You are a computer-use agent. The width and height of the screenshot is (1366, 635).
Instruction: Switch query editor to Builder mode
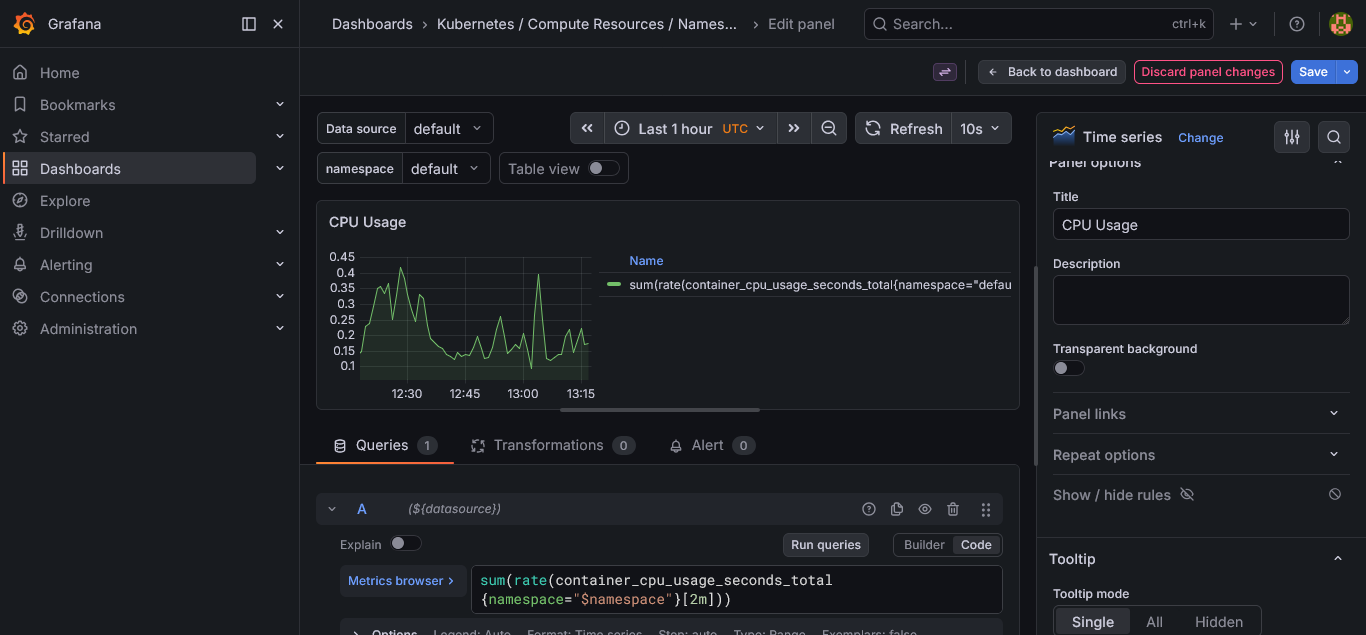click(924, 545)
